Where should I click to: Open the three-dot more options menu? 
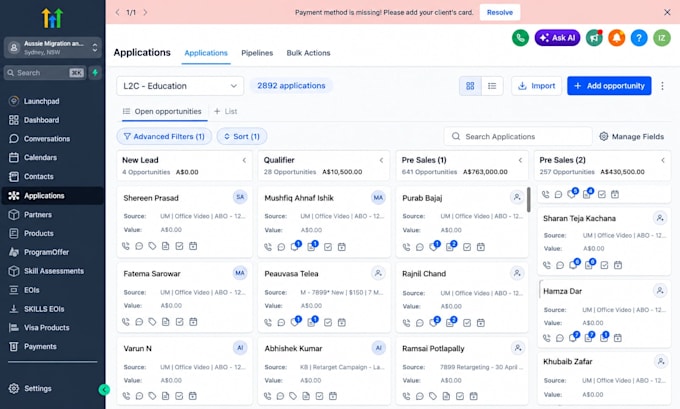(662, 86)
